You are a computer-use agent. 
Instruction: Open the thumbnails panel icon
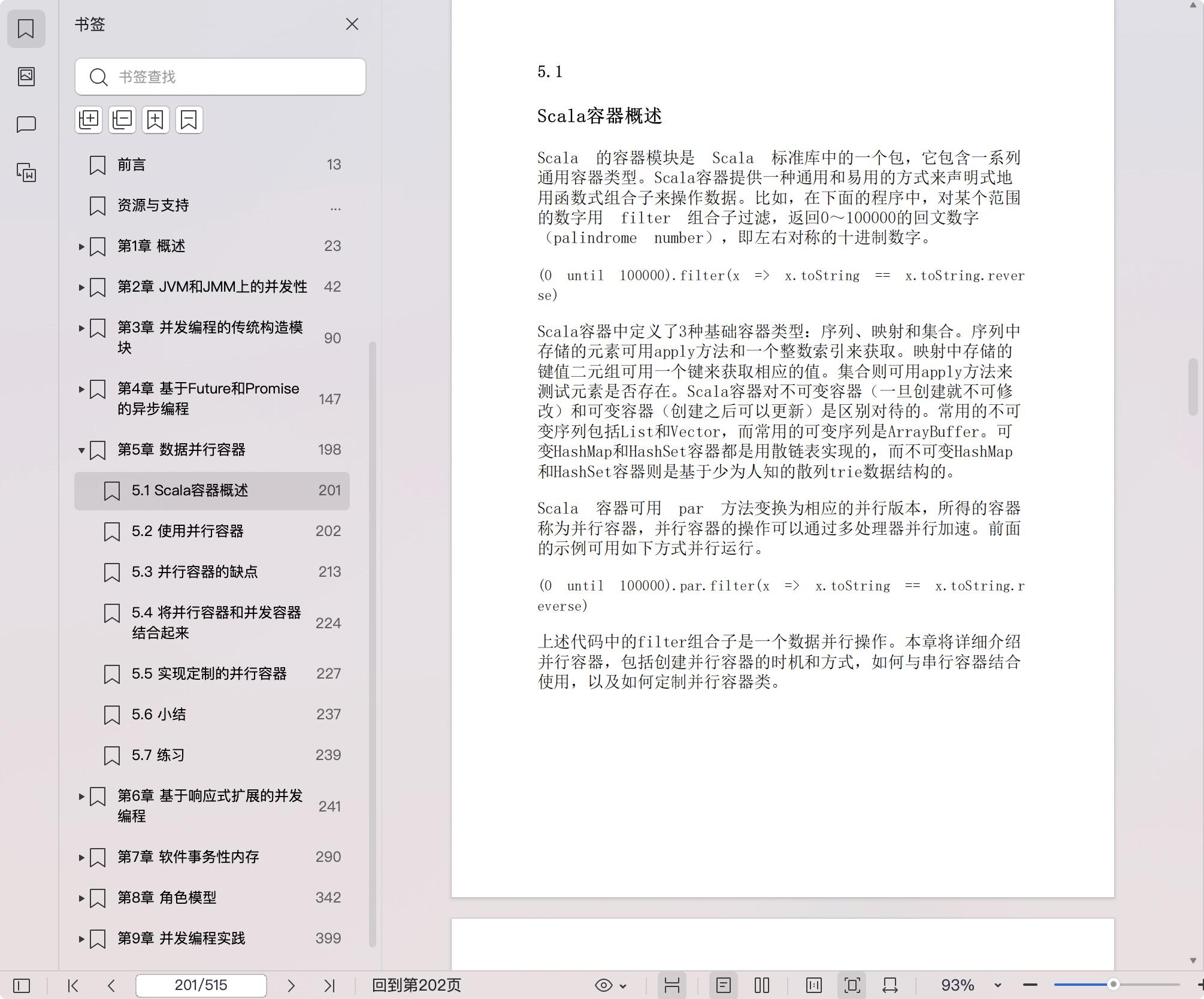tap(26, 76)
